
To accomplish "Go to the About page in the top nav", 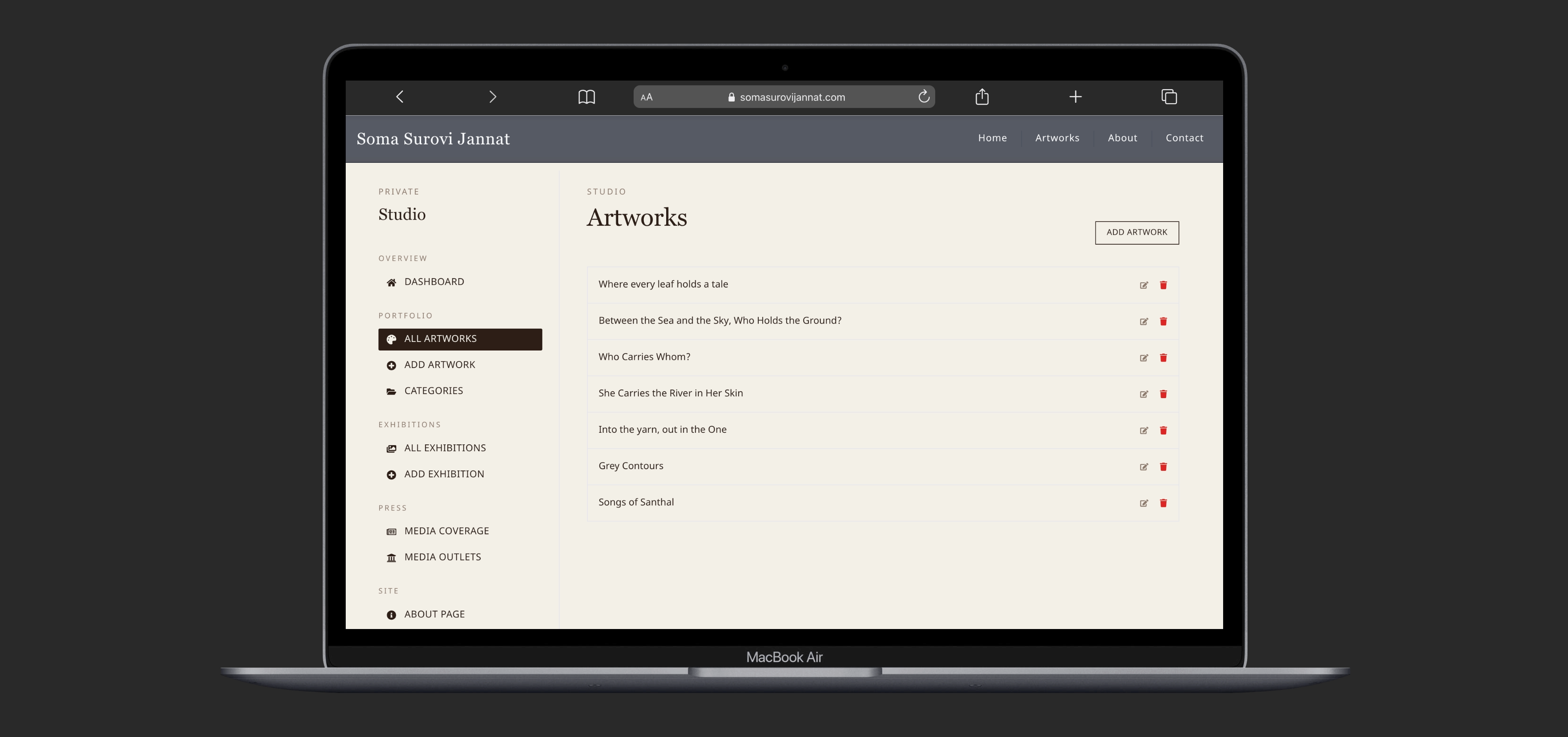I will pos(1122,138).
